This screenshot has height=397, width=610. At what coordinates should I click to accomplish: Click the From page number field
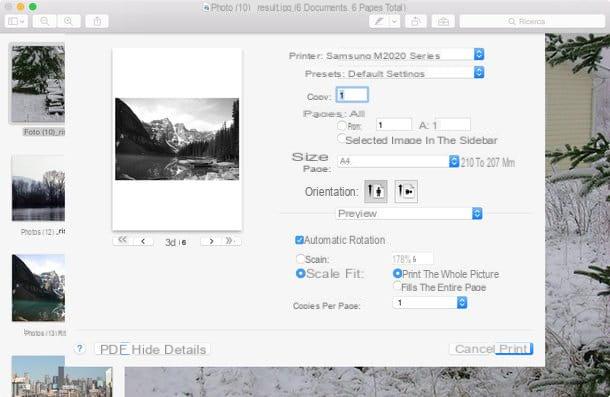(394, 125)
